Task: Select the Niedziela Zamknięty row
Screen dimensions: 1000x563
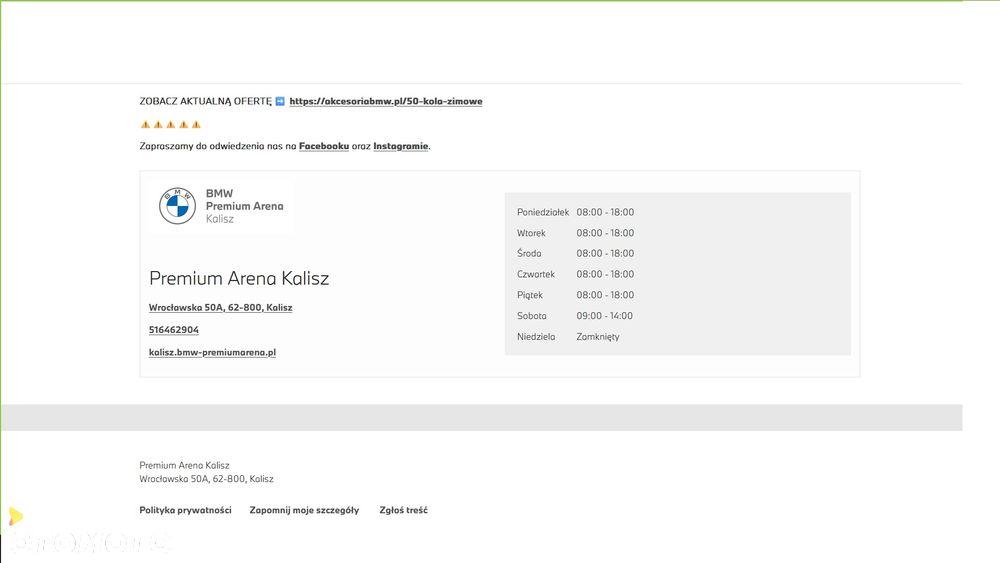Action: coord(568,337)
